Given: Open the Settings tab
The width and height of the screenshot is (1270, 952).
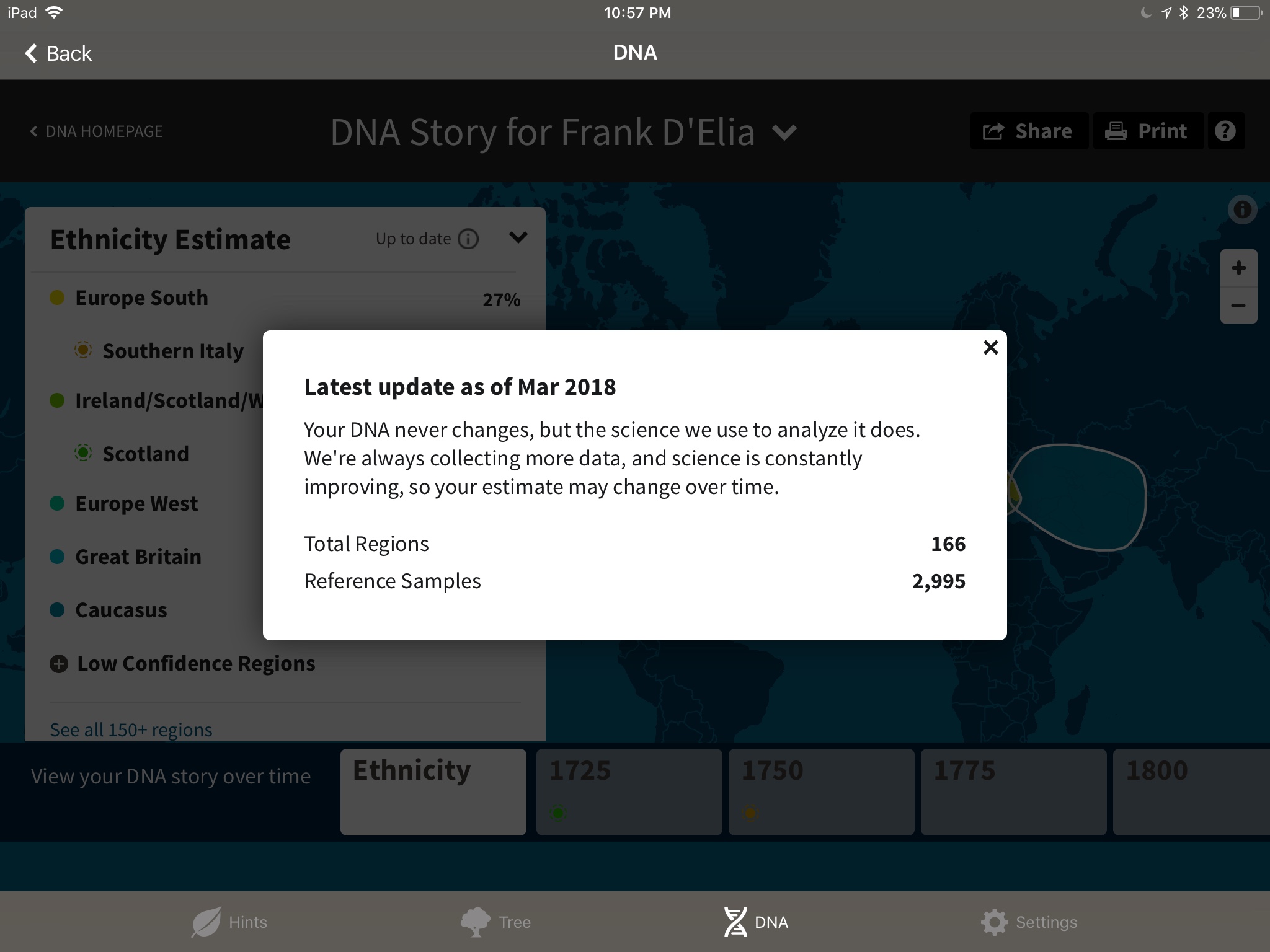Looking at the screenshot, I should [x=1029, y=922].
